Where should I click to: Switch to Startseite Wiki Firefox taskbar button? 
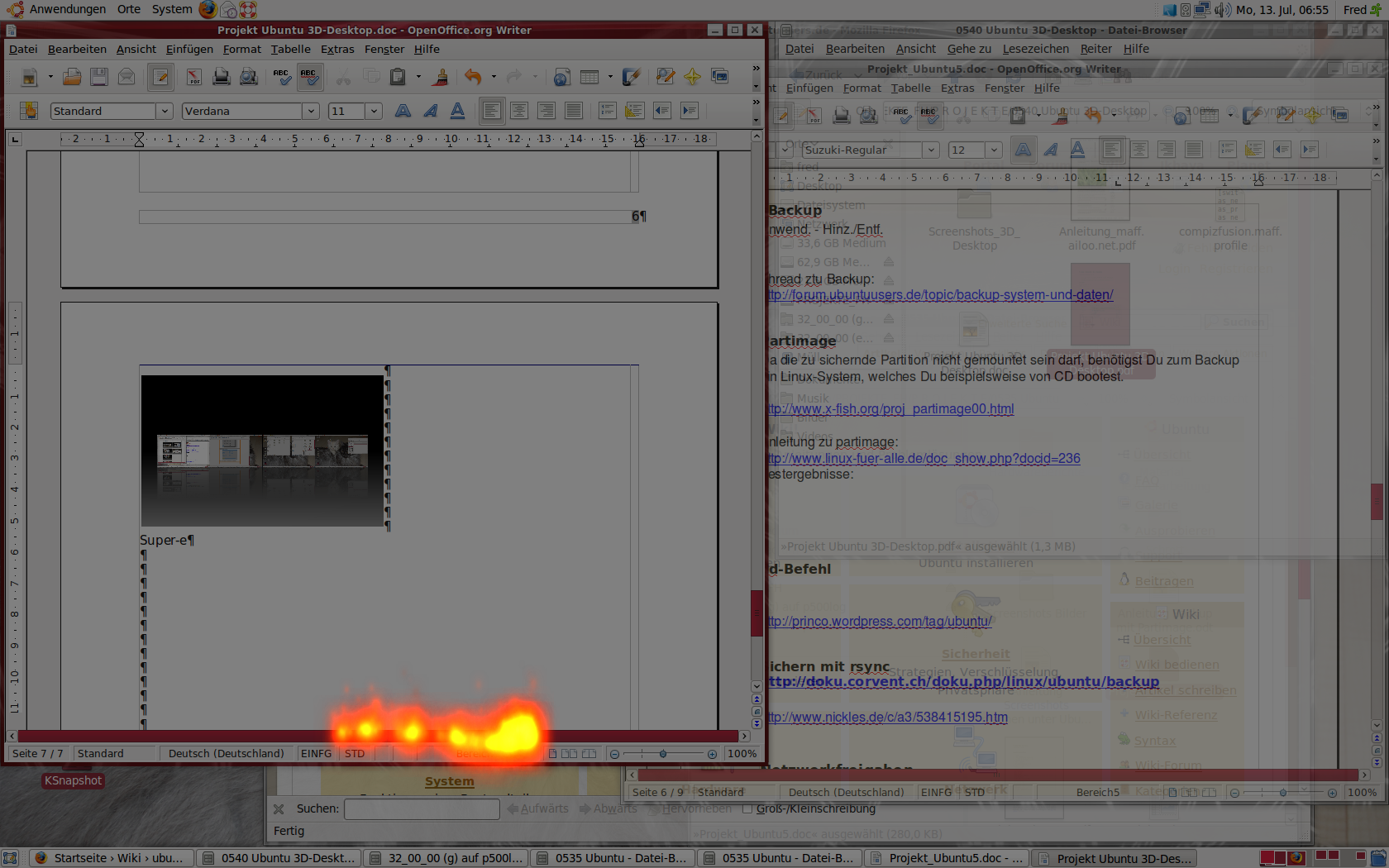point(112,858)
